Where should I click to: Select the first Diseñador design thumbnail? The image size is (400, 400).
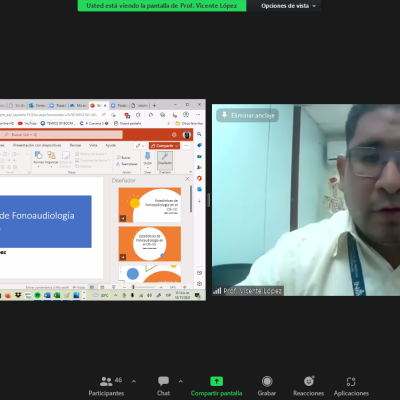(150, 205)
